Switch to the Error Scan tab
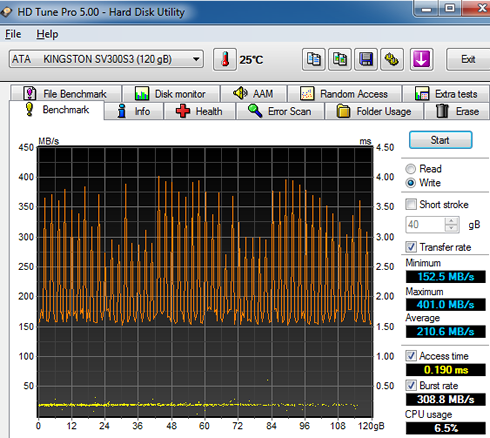The height and width of the screenshot is (438, 490). coord(280,111)
